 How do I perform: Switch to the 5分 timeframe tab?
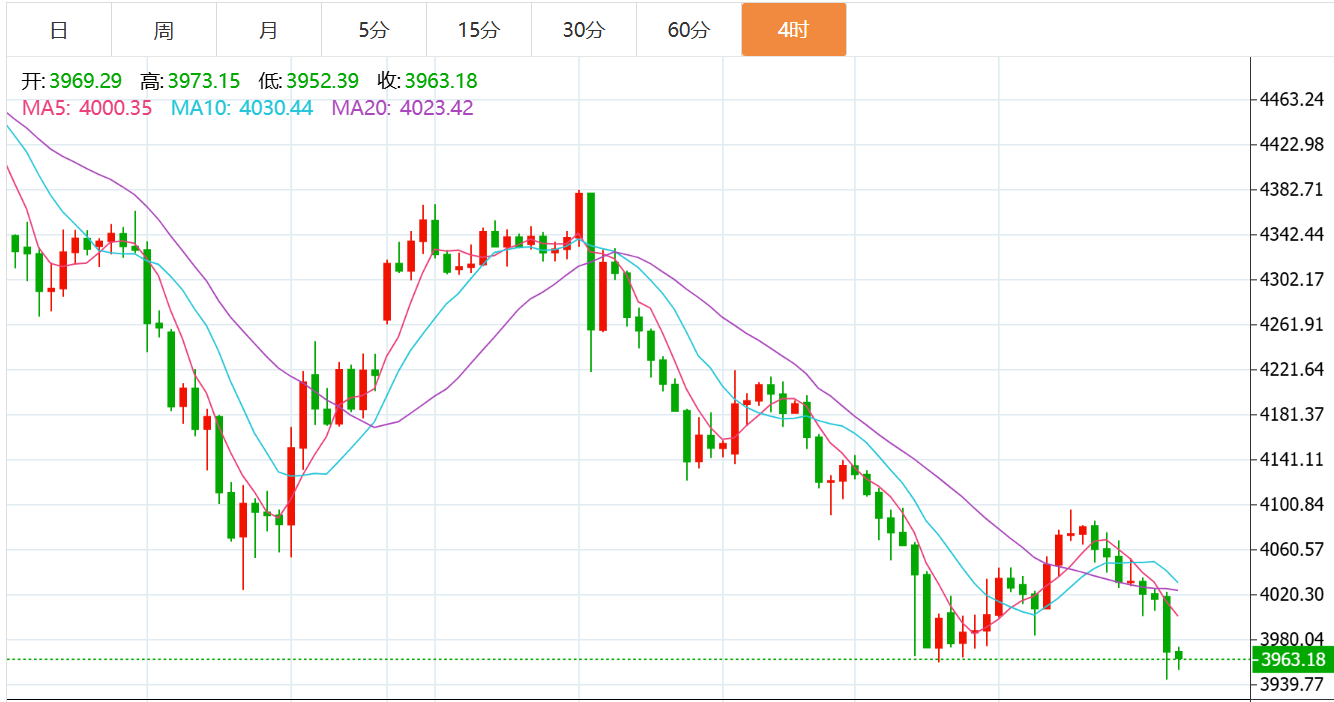(374, 30)
